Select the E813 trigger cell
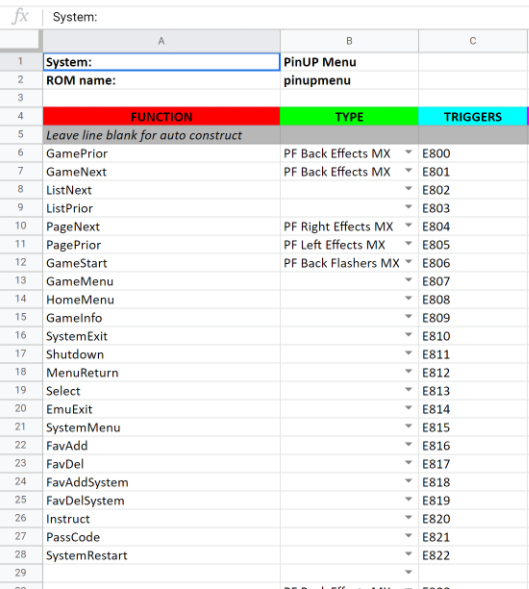This screenshot has width=529, height=589. point(473,391)
